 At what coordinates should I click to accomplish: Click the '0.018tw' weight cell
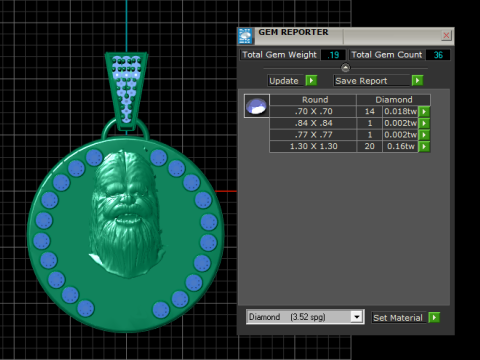point(400,111)
